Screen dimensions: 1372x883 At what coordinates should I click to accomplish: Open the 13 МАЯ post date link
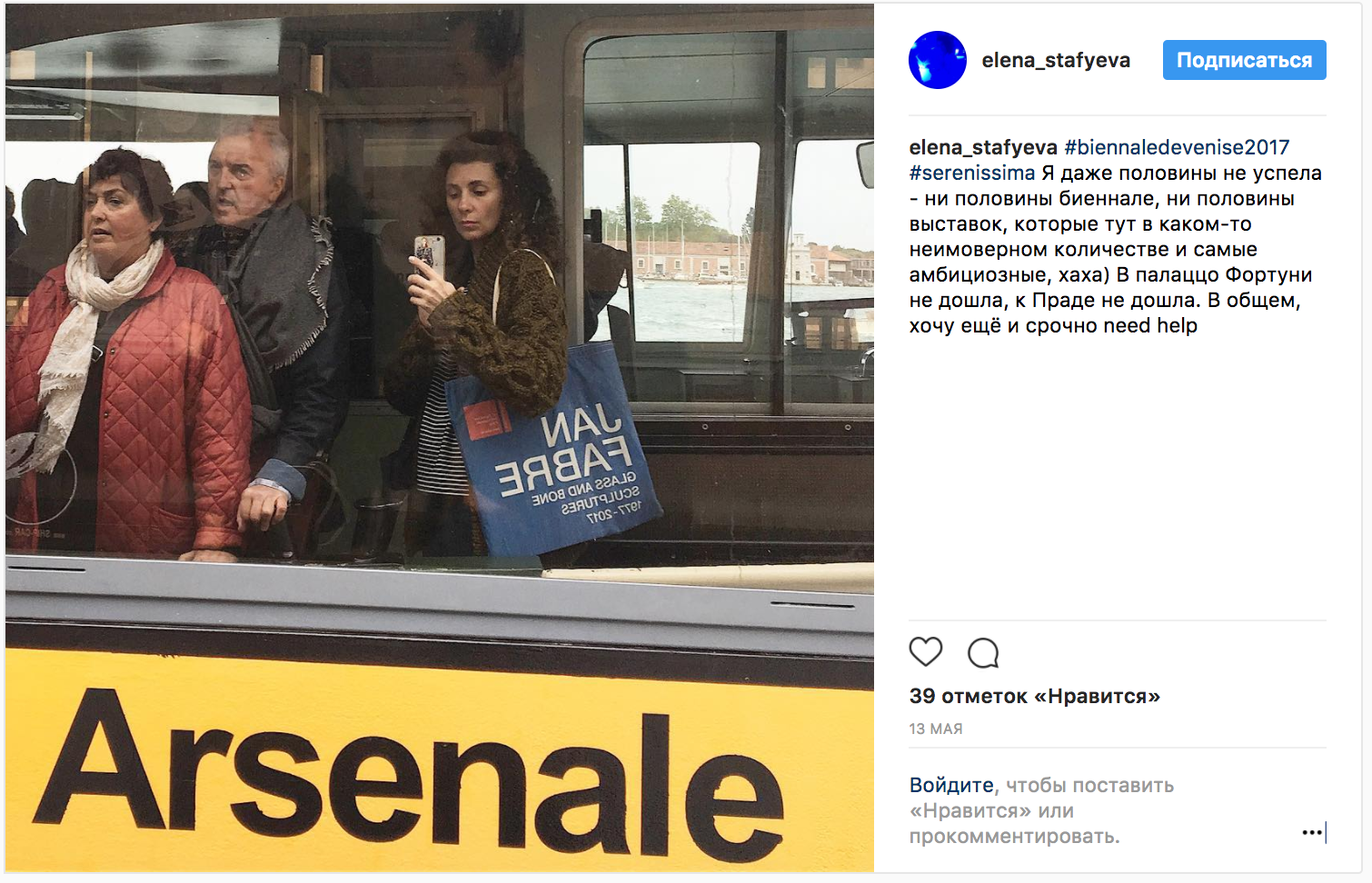[x=936, y=729]
